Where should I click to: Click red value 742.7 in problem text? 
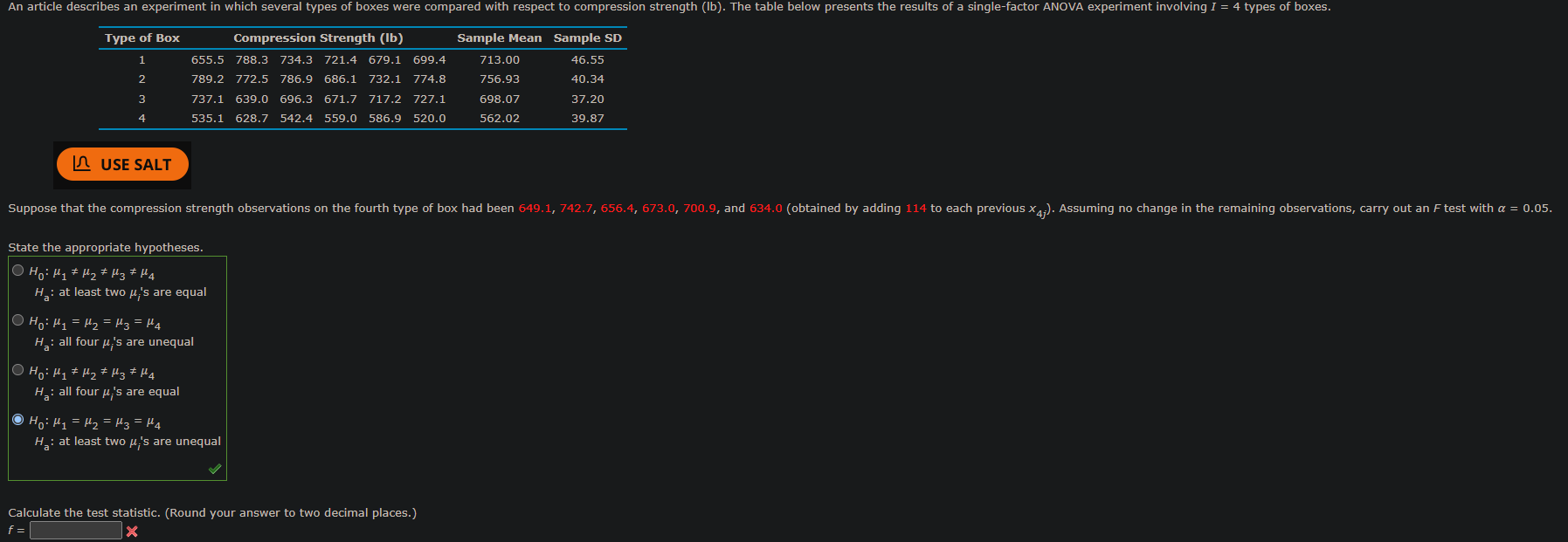(x=577, y=209)
